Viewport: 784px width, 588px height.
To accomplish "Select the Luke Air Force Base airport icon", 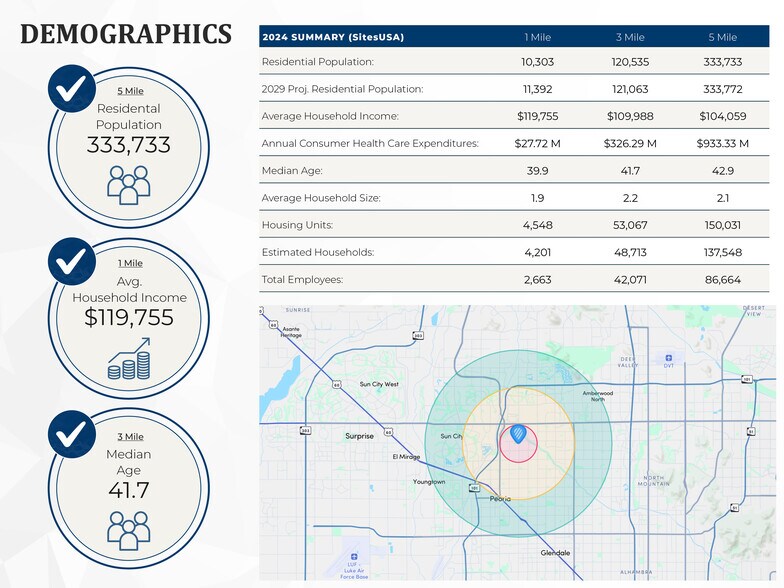I will point(353,555).
